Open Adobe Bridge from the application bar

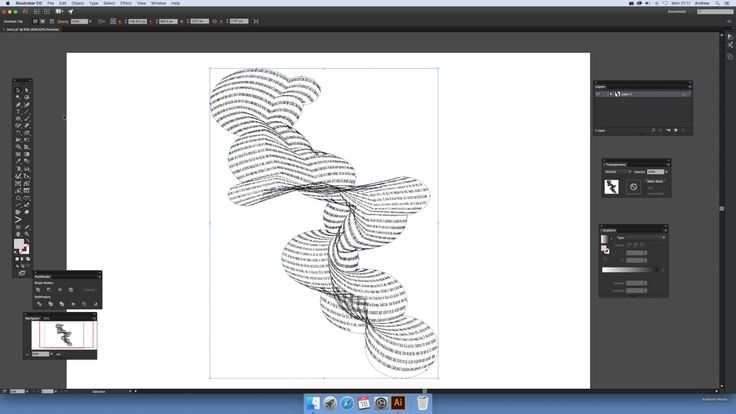coord(37,11)
